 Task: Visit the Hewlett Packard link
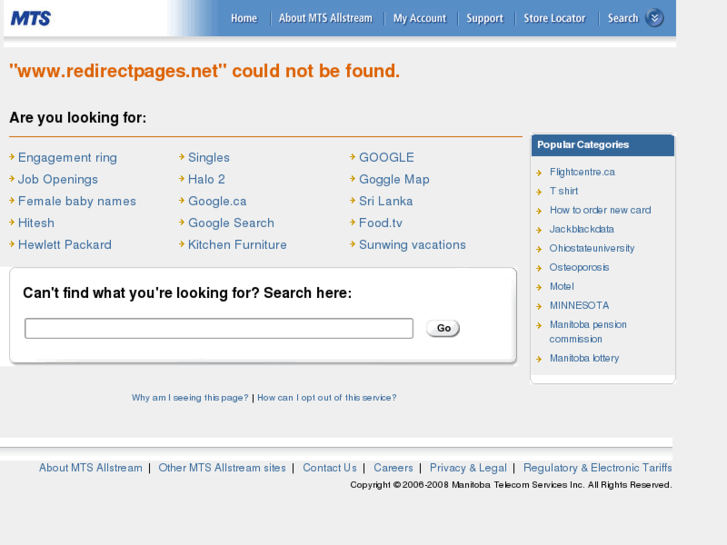(65, 245)
